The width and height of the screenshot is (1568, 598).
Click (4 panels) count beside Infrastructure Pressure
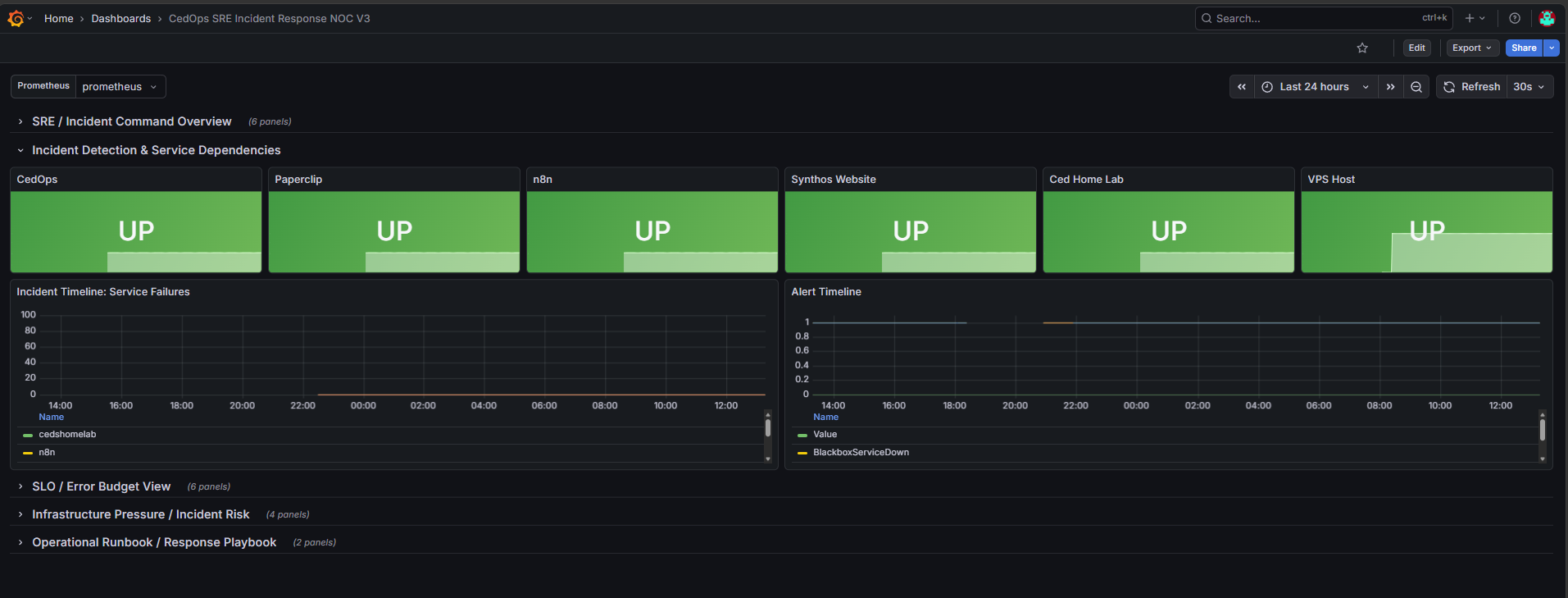point(288,515)
